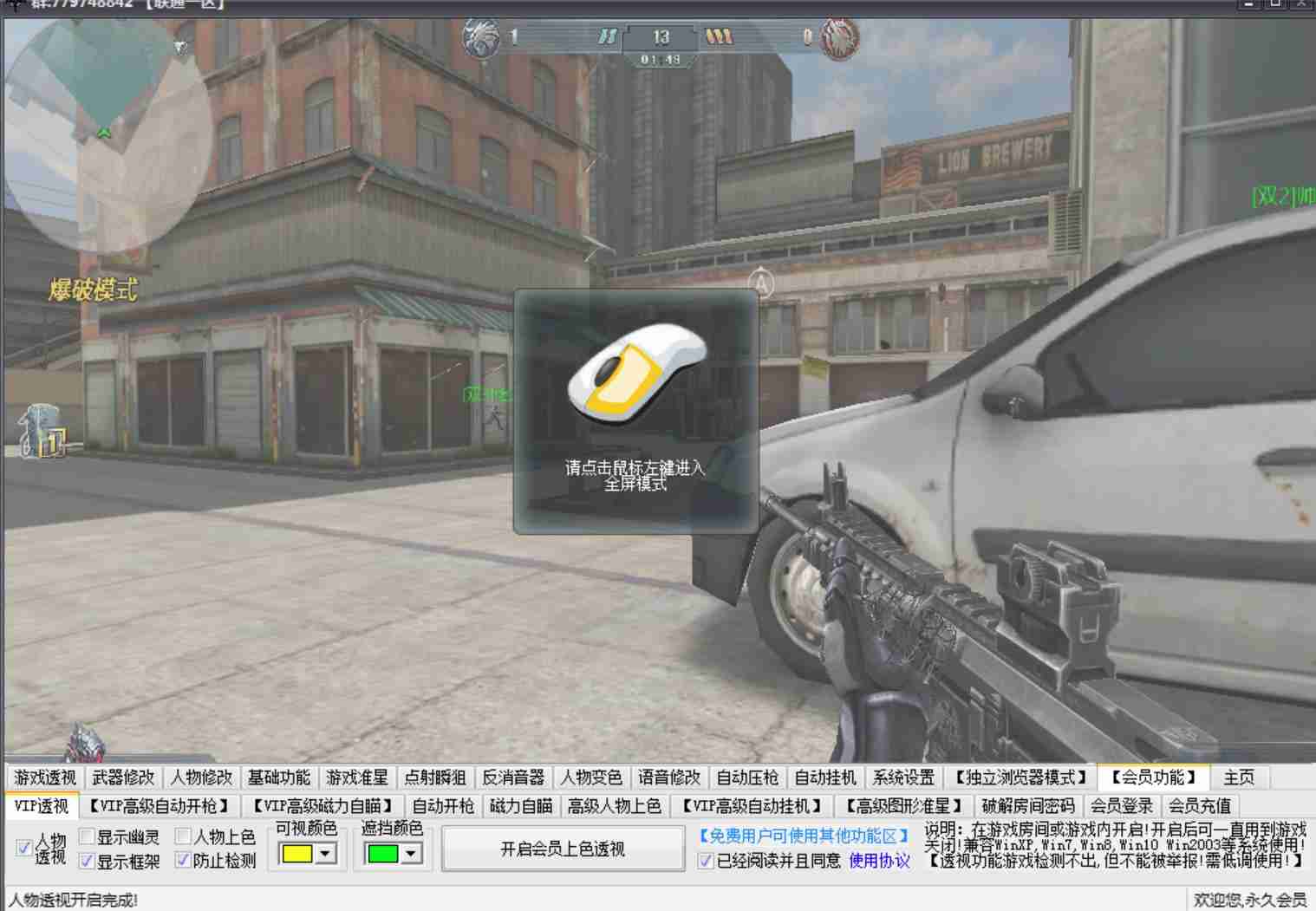Switch to the 武器修改 tab
This screenshot has height=911, width=1316.
(123, 778)
